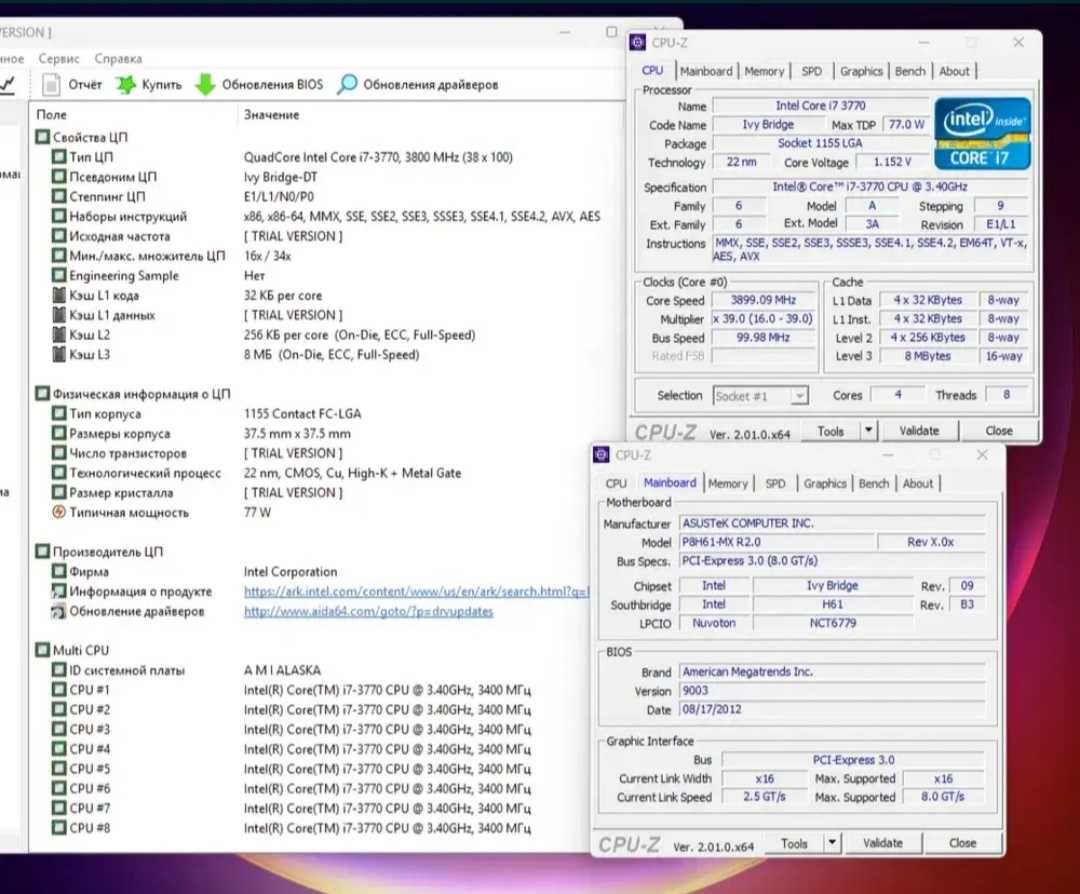The width and height of the screenshot is (1080, 894).
Task: Click the Отчёт report icon in AIDA64 toolbar
Action: [51, 85]
